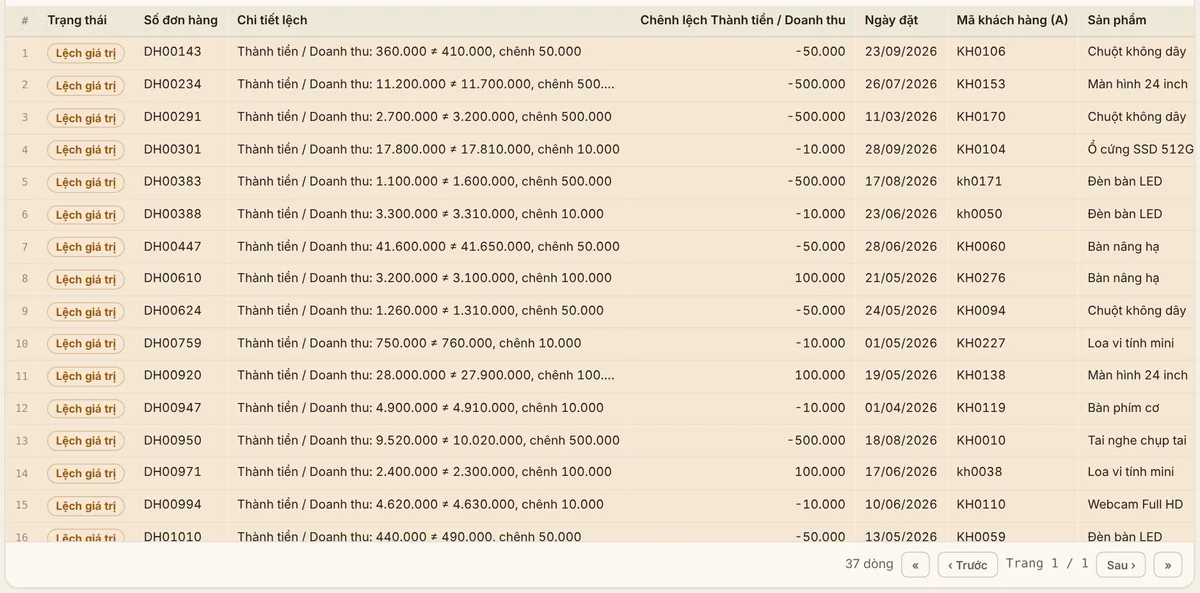Click Chênh lệch Thành tiền / Doanh thu header

tap(743, 20)
